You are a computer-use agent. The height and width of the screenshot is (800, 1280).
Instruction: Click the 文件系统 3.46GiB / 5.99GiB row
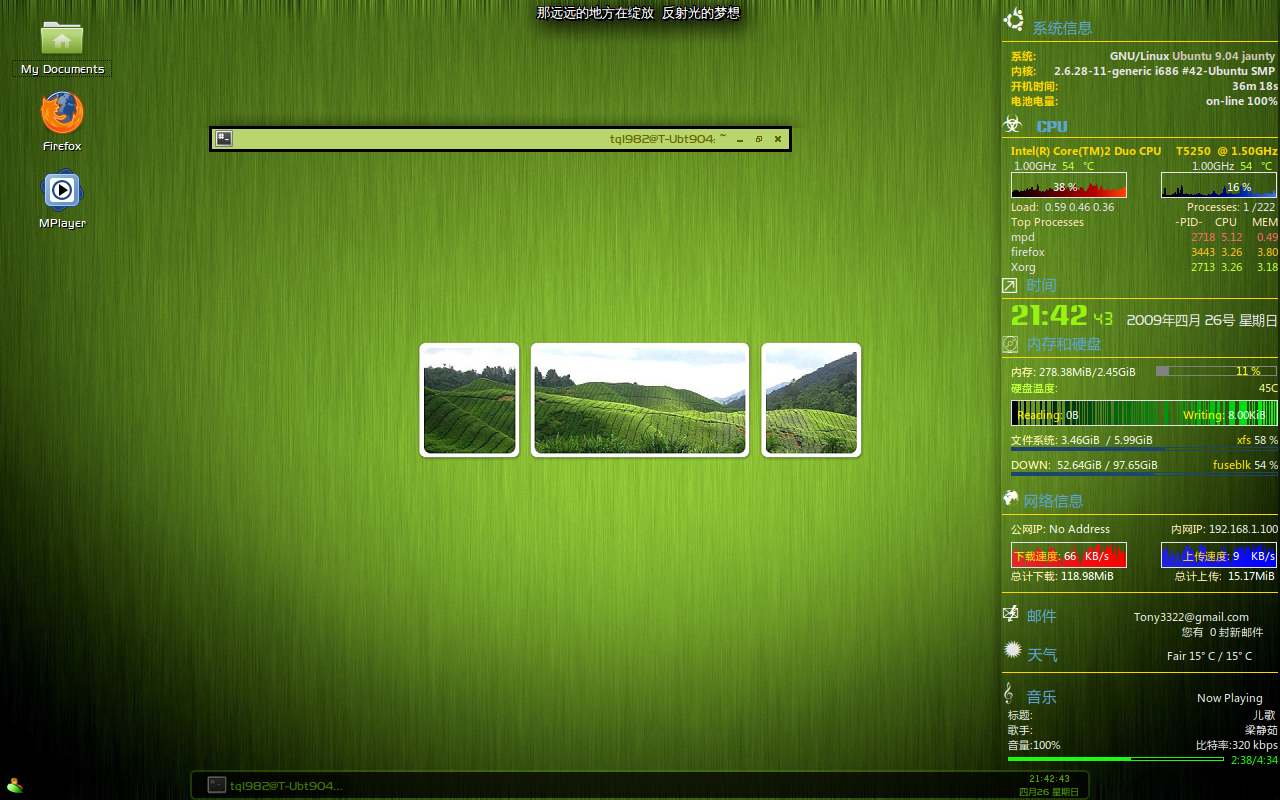1144,440
